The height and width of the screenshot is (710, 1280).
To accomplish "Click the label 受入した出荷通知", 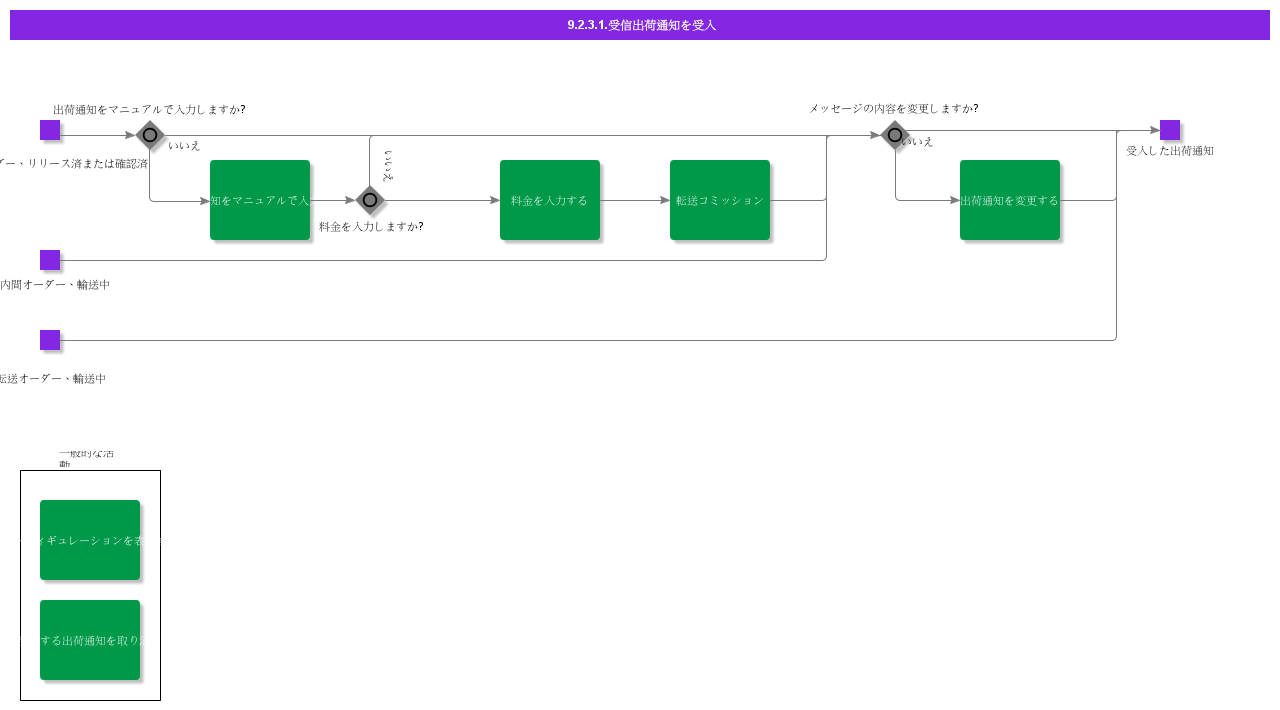I will coord(1170,150).
